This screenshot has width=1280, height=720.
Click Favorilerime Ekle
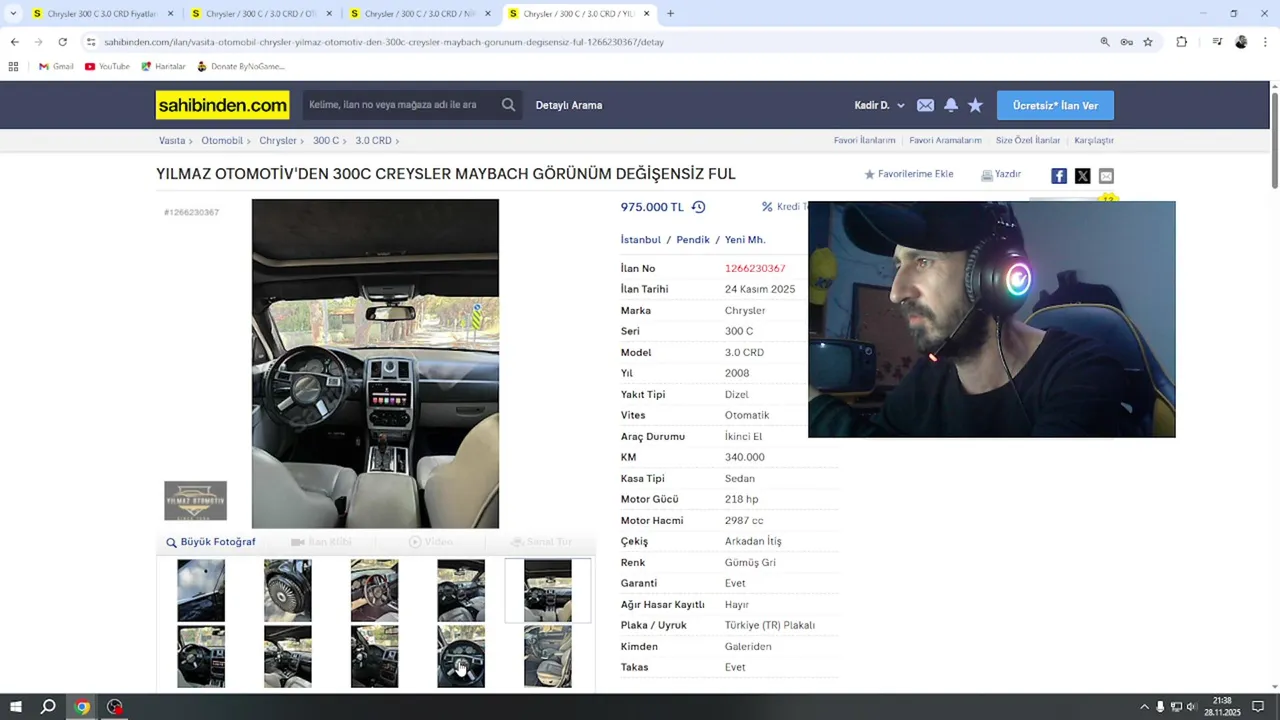coord(909,174)
